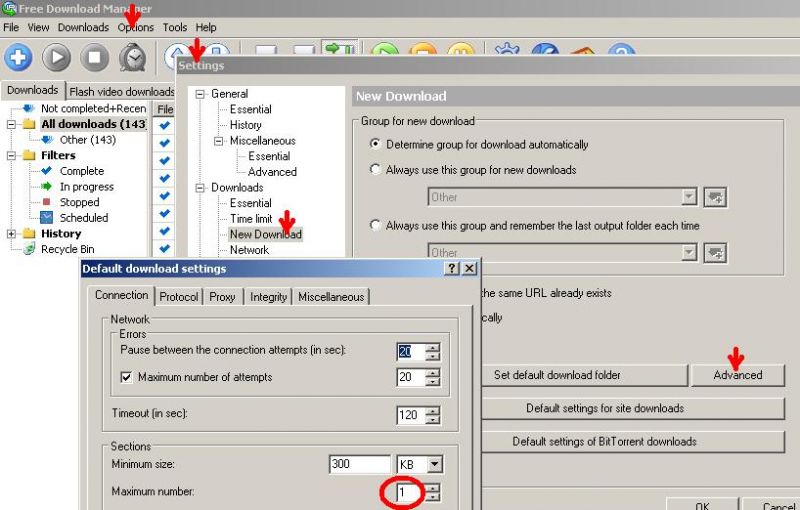Click the dialog's question mark help icon
Image resolution: width=800 pixels, height=510 pixels.
[x=452, y=269]
